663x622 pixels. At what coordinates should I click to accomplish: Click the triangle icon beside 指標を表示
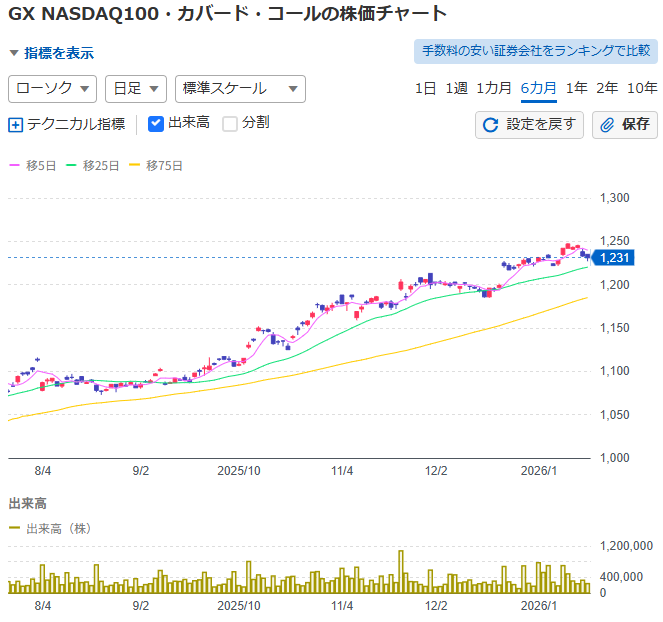pyautogui.click(x=14, y=53)
